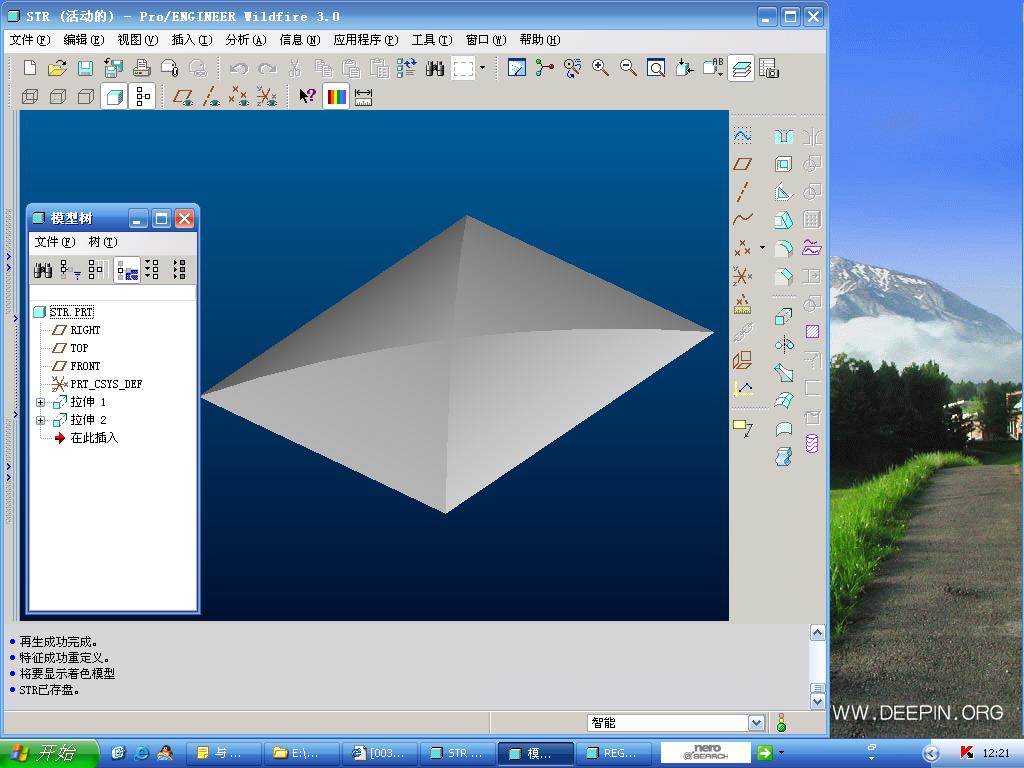Click the 开始 Start button

point(49,753)
